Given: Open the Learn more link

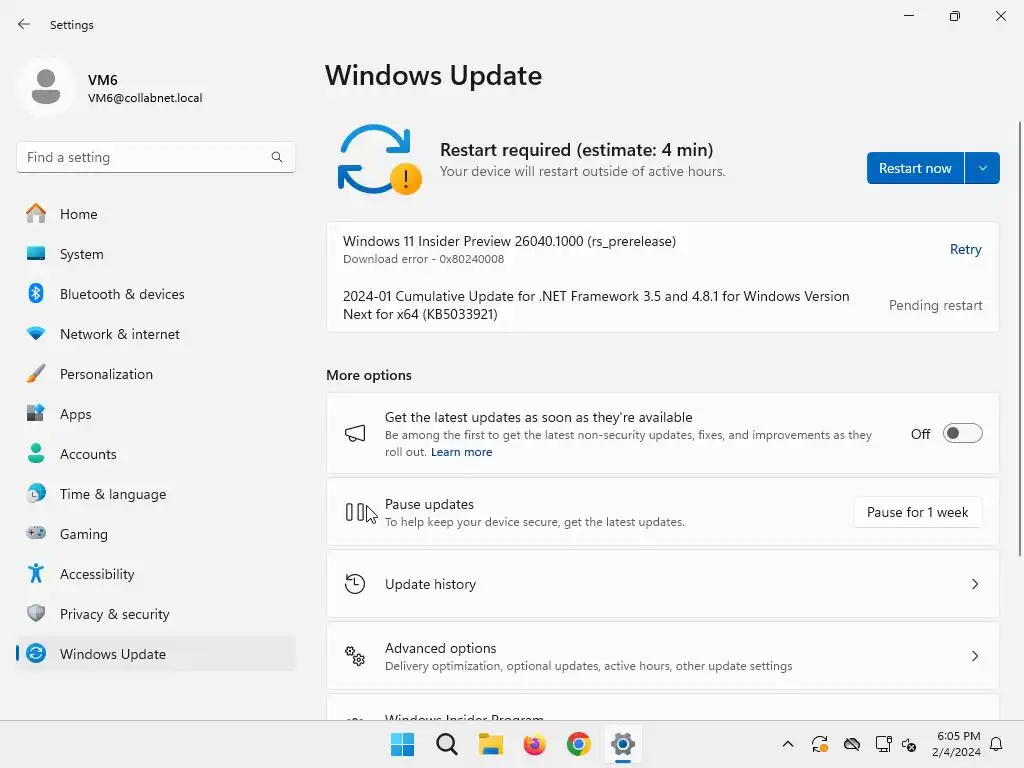Looking at the screenshot, I should (461, 452).
